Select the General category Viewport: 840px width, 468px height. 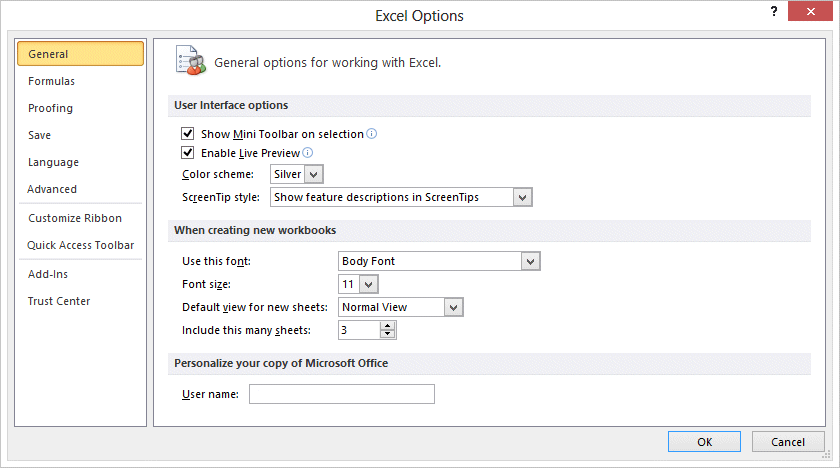point(80,54)
